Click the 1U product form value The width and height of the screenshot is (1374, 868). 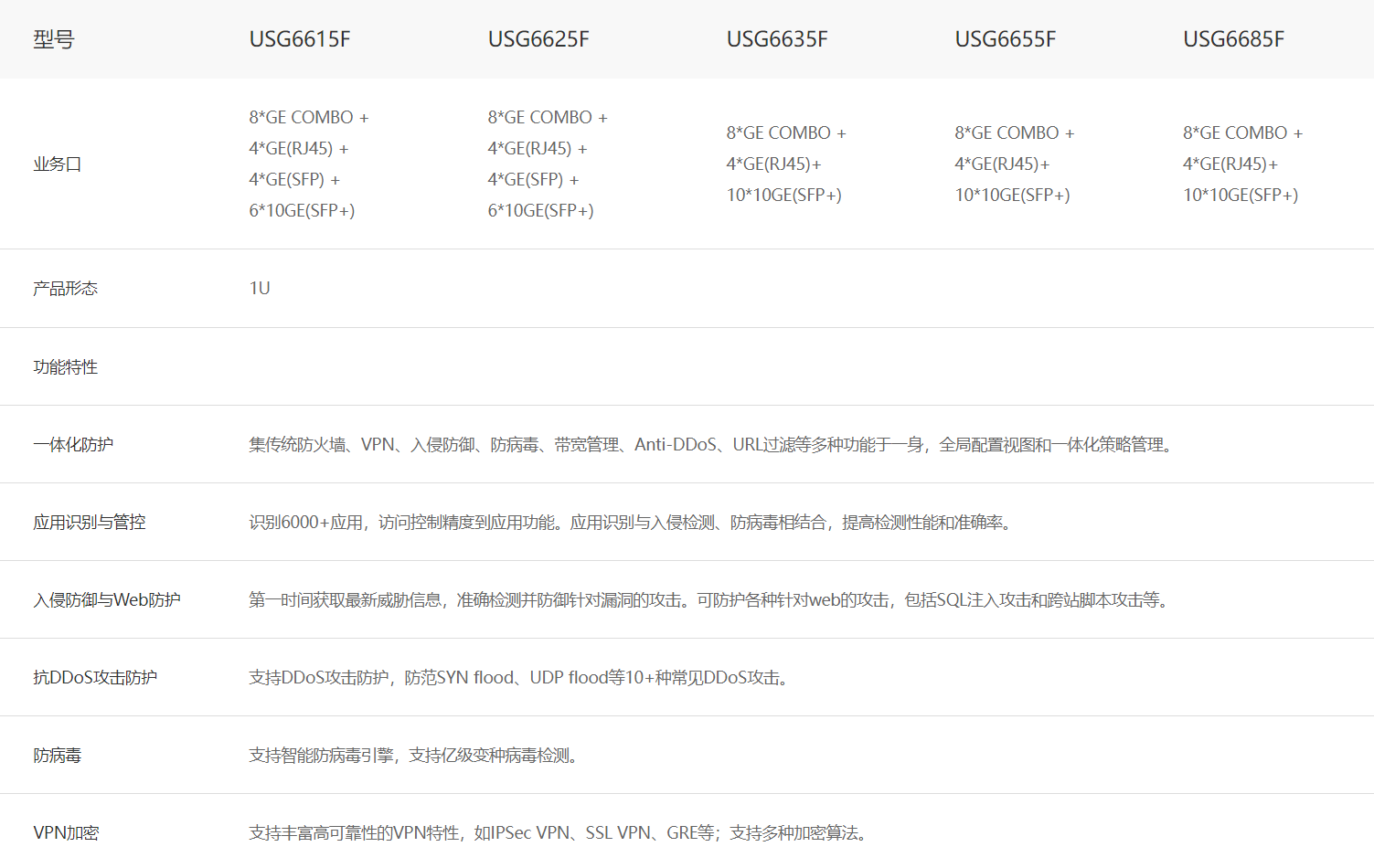point(260,289)
